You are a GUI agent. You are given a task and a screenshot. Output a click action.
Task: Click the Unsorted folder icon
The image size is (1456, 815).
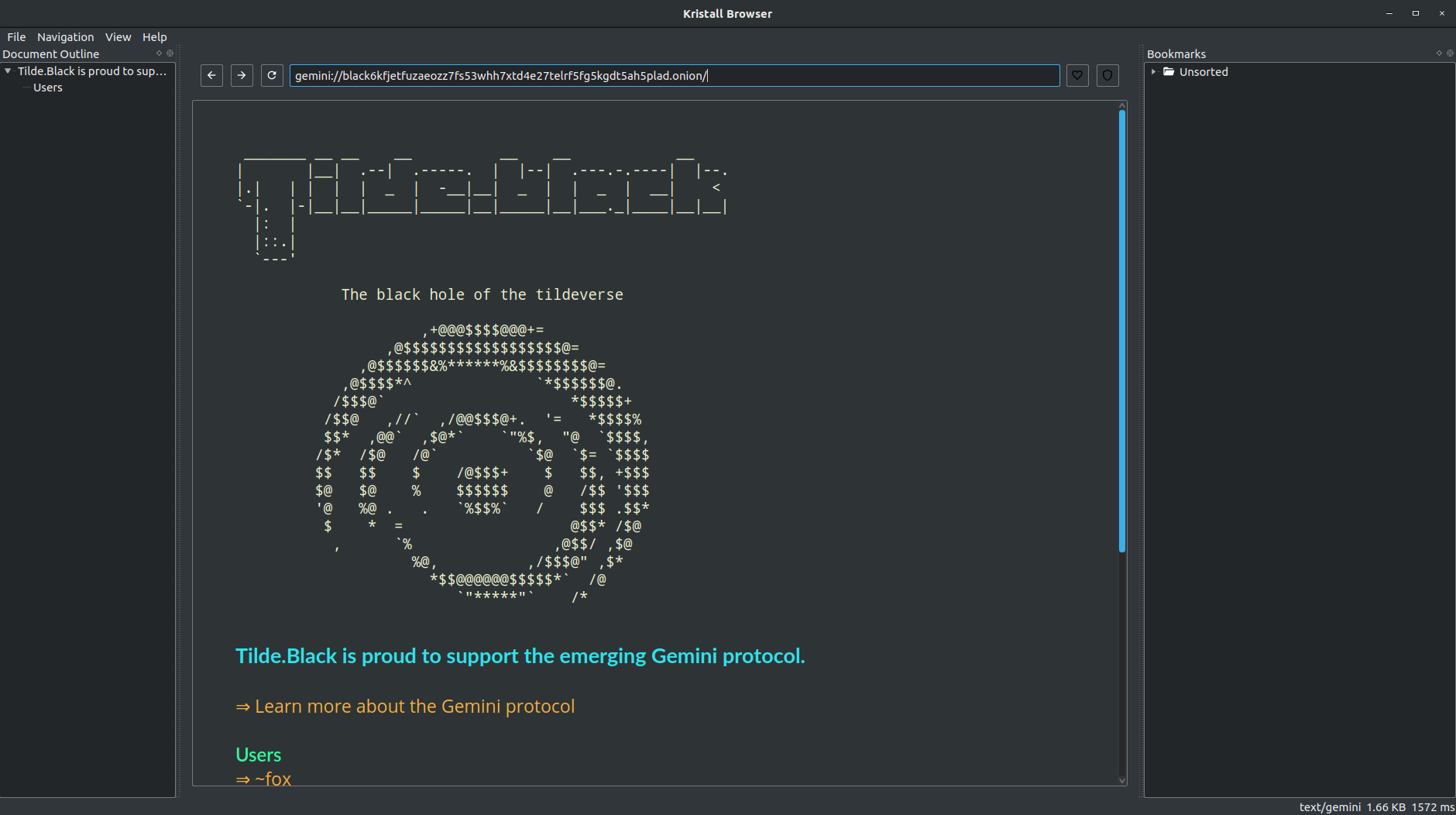(1169, 72)
